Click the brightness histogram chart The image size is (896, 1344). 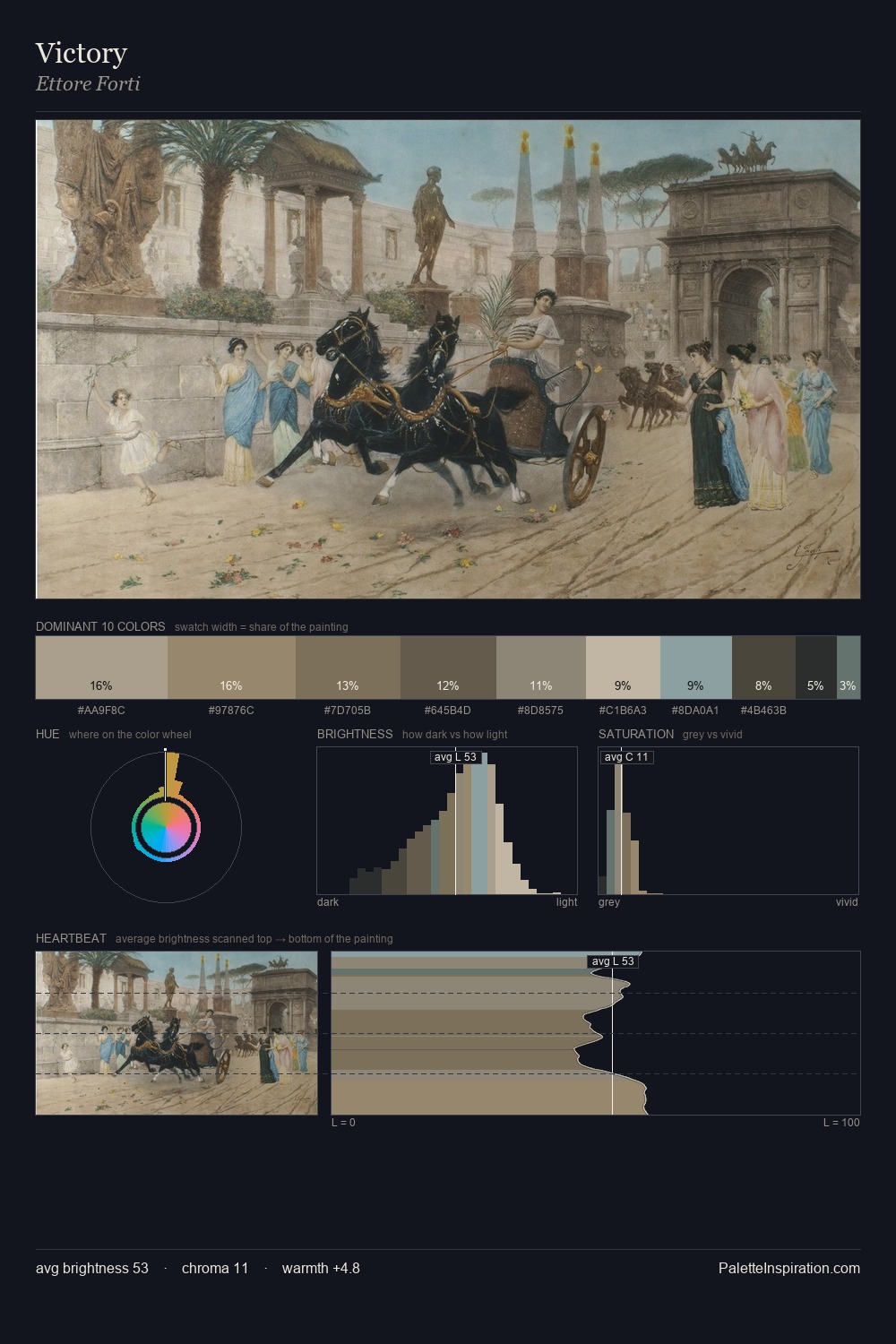pyautogui.click(x=447, y=821)
